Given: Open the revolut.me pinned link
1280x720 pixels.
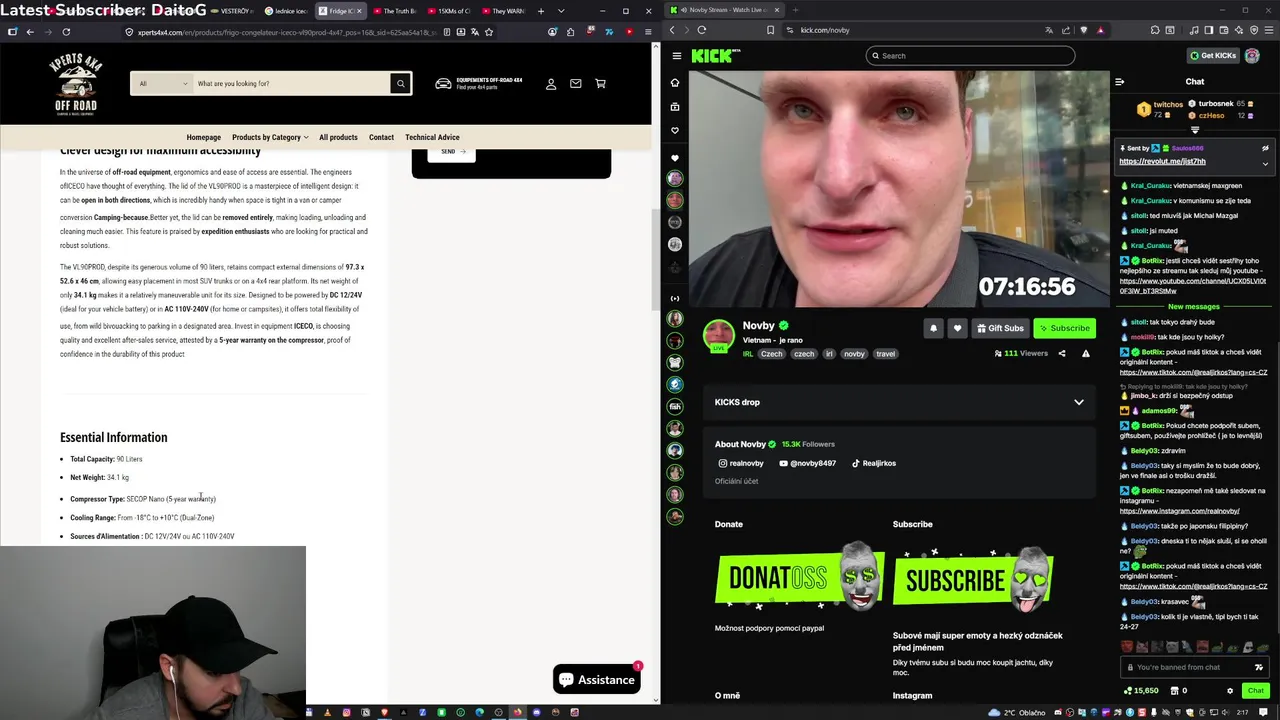Looking at the screenshot, I should 1162,162.
